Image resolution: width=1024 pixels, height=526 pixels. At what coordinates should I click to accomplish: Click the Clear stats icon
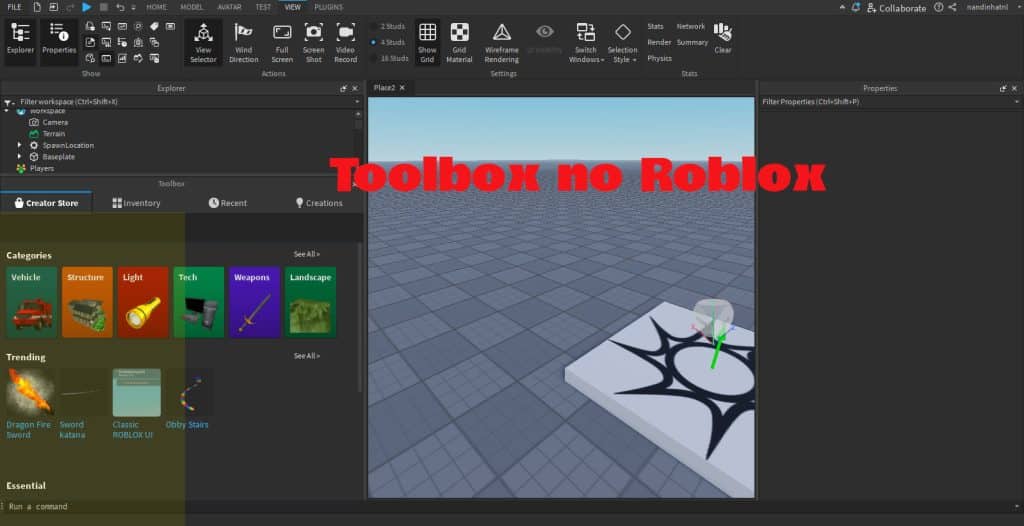(x=722, y=37)
